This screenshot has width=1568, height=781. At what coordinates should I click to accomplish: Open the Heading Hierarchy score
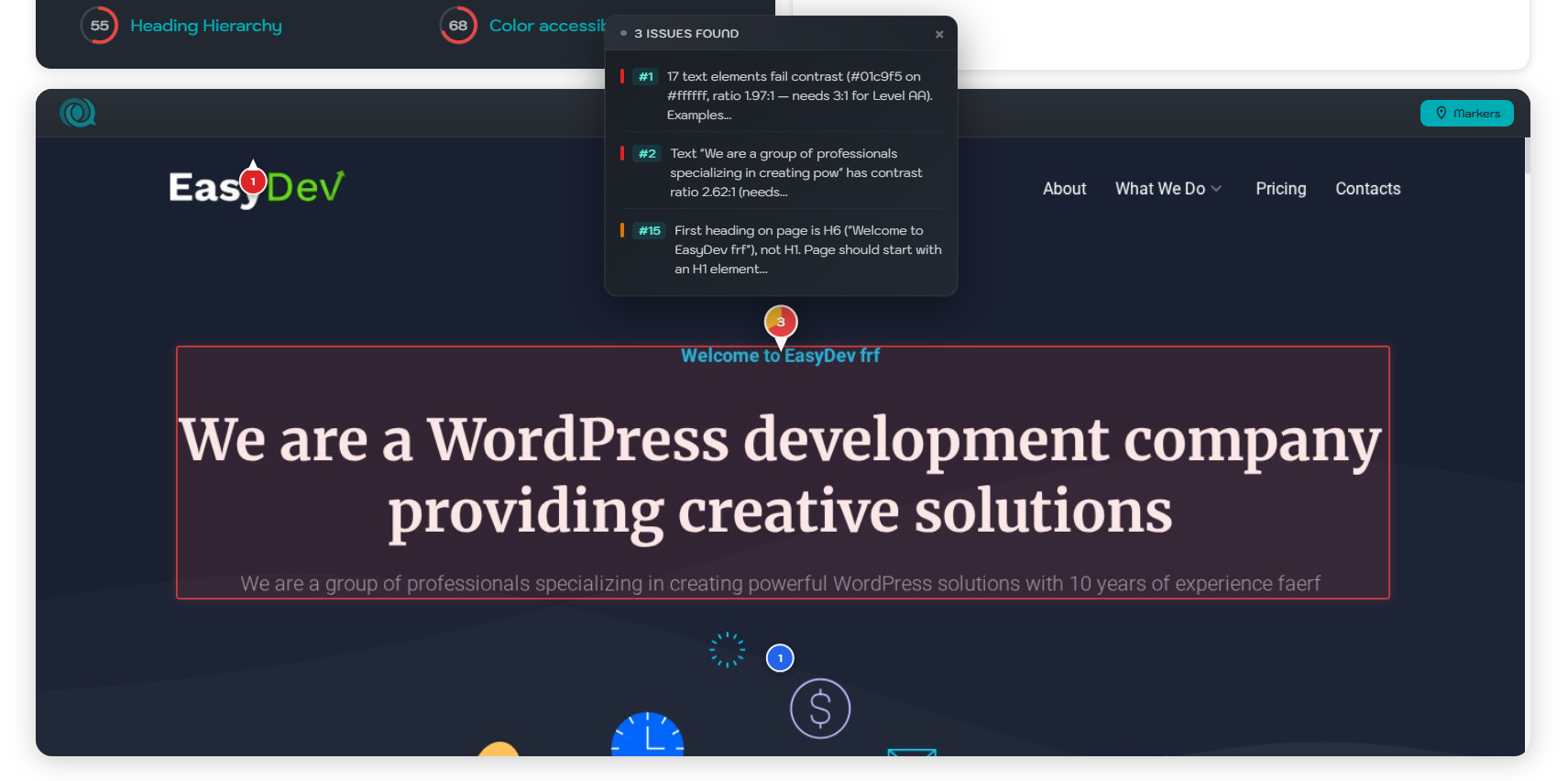coord(206,26)
